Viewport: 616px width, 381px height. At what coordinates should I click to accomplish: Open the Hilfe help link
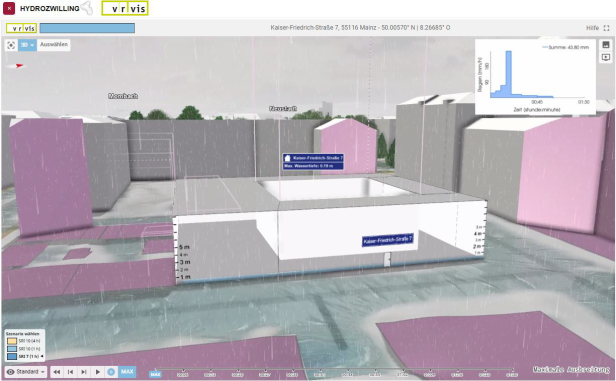[x=592, y=28]
